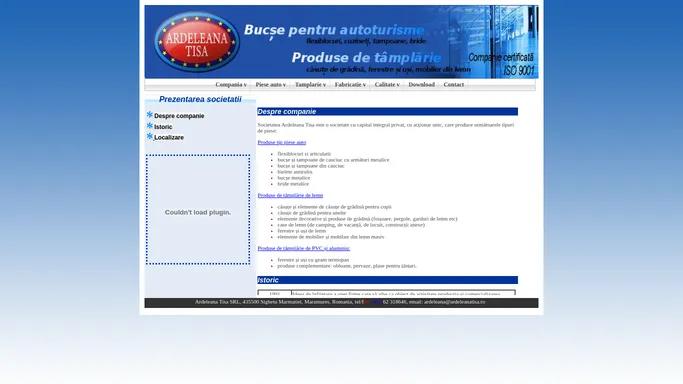Click the blue Istoric section header
The width and height of the screenshot is (683, 384).
[x=387, y=280]
